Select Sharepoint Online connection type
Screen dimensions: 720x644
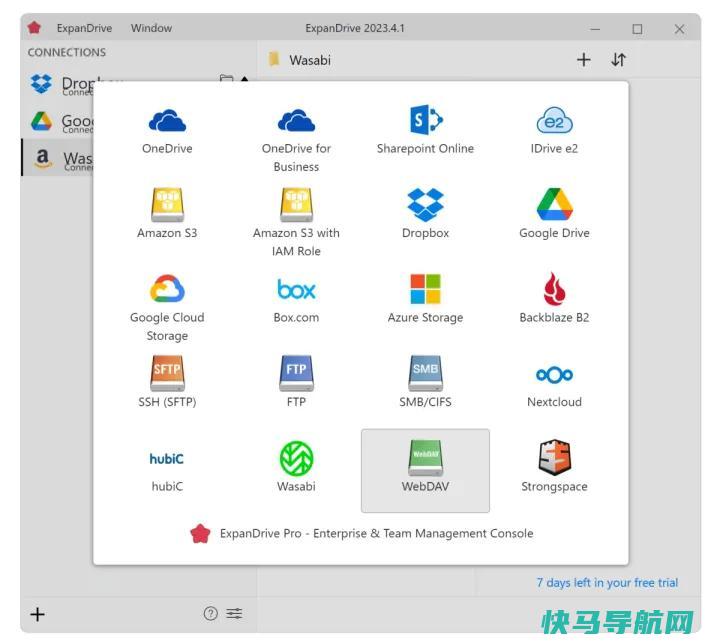point(425,132)
